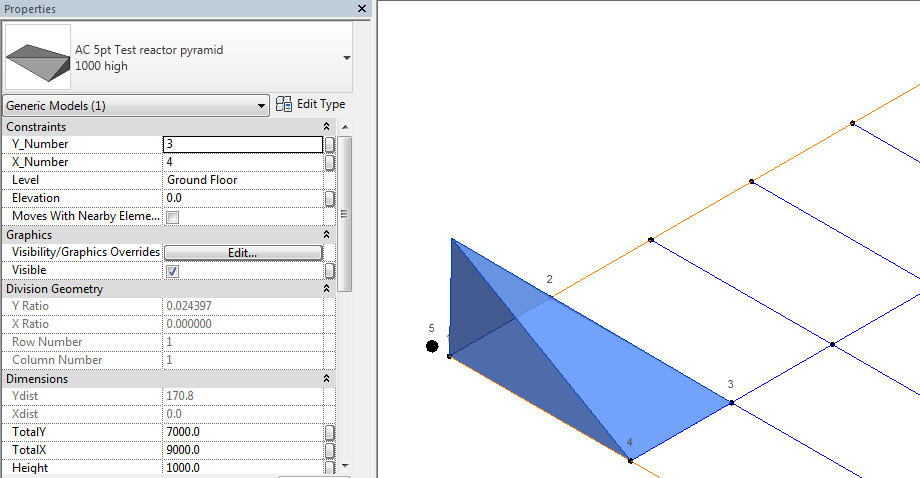
Task: Click adaptive point 4 on orange line
Action: (630, 461)
